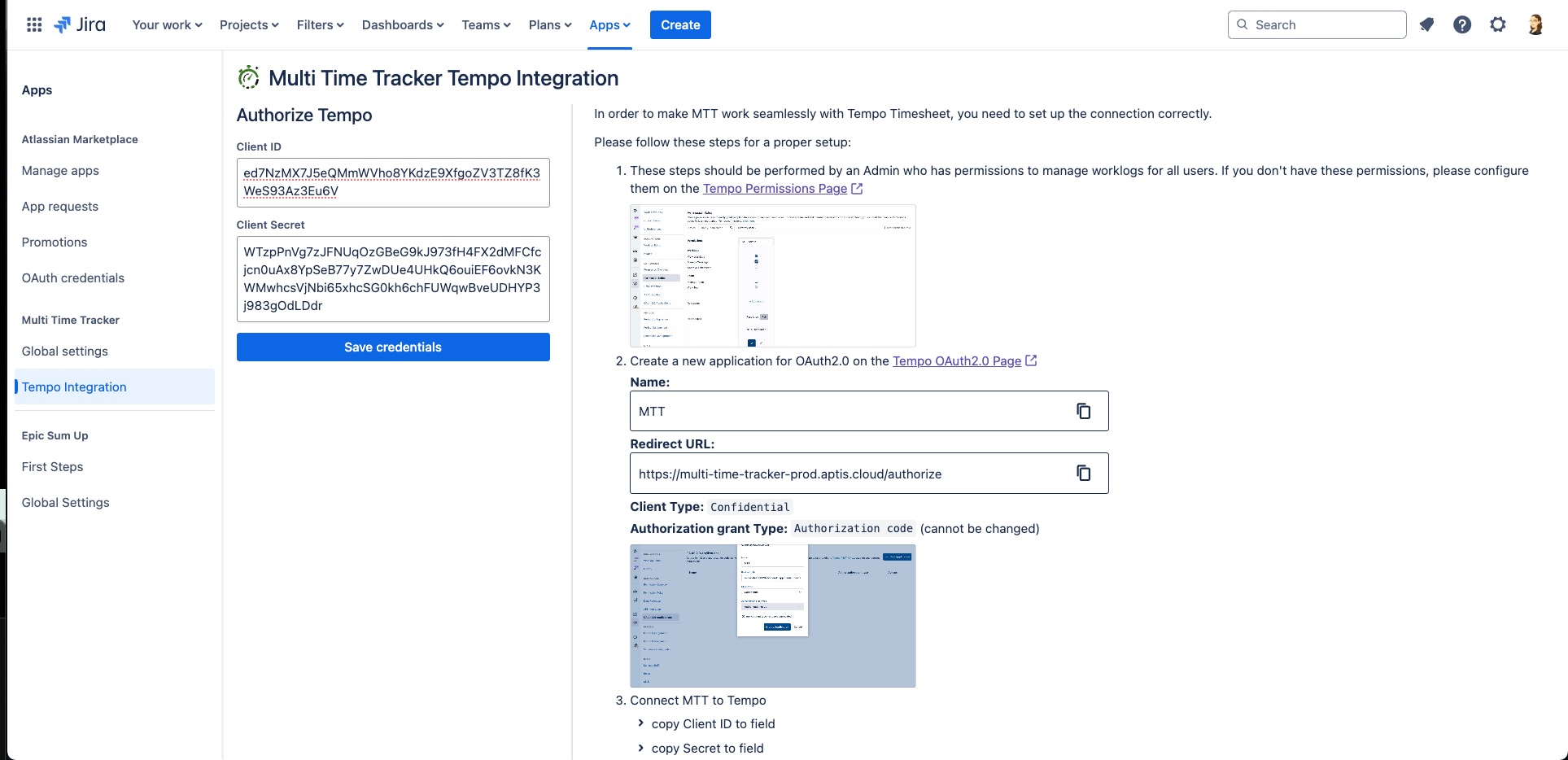Expand the 'copy Secret to field' step
Image resolution: width=1568 pixels, height=760 pixels.
[x=642, y=748]
